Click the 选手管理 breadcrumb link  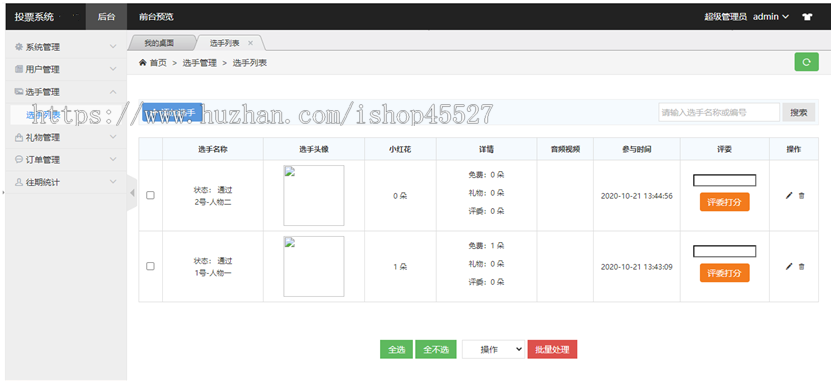(200, 63)
